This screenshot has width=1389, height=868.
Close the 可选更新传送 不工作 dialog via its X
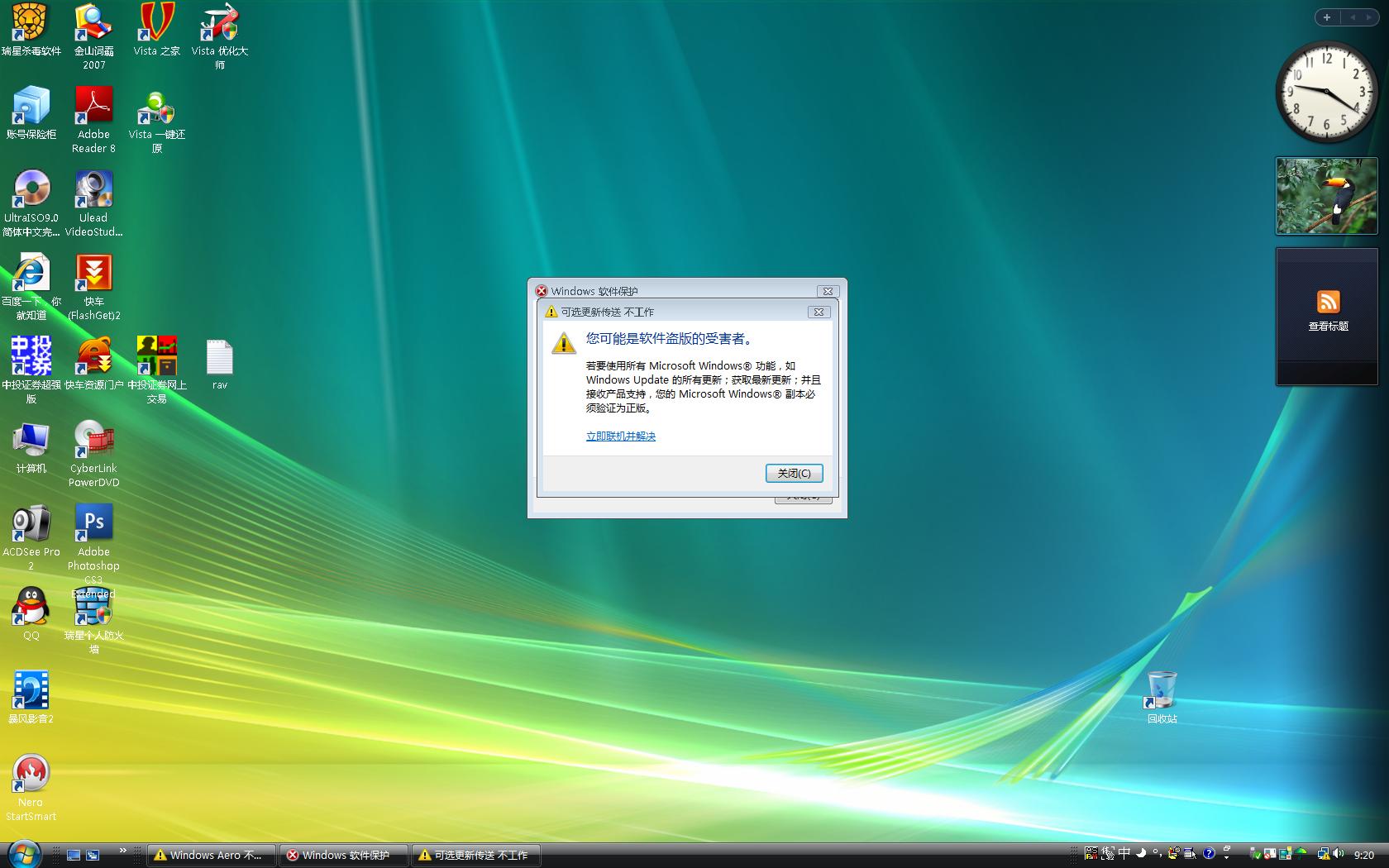[x=819, y=312]
